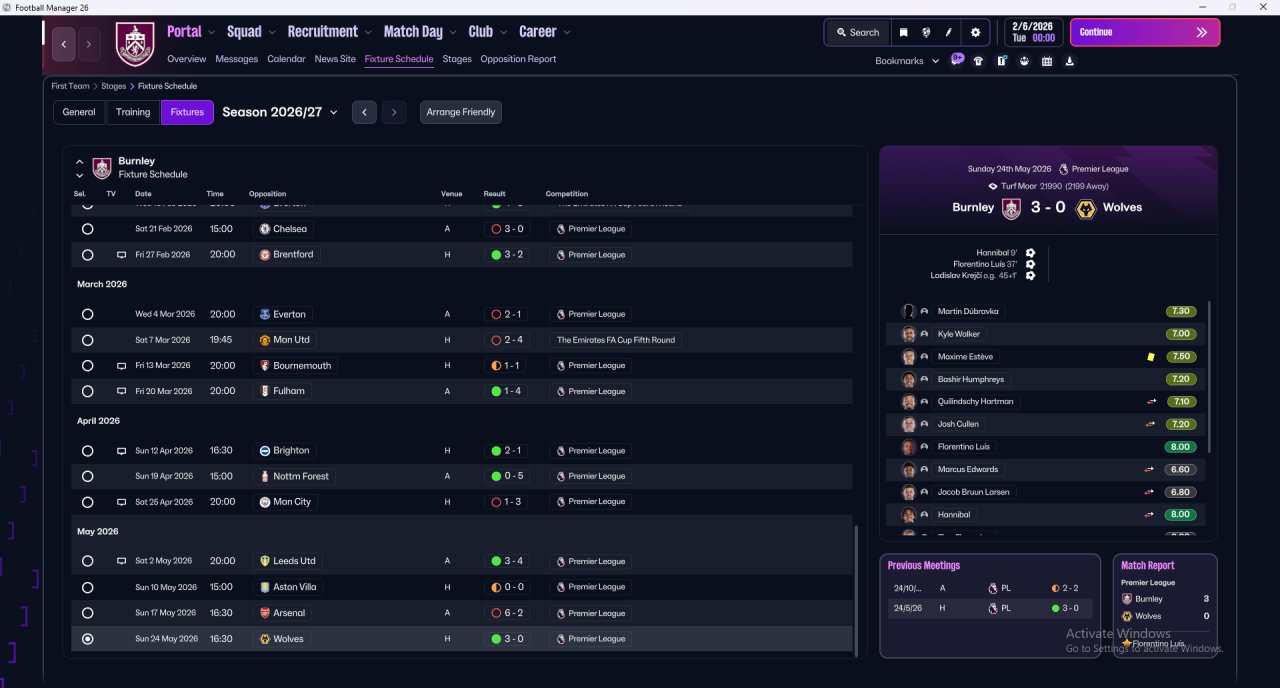Open the shirt tactics bookmark icon

[978, 61]
